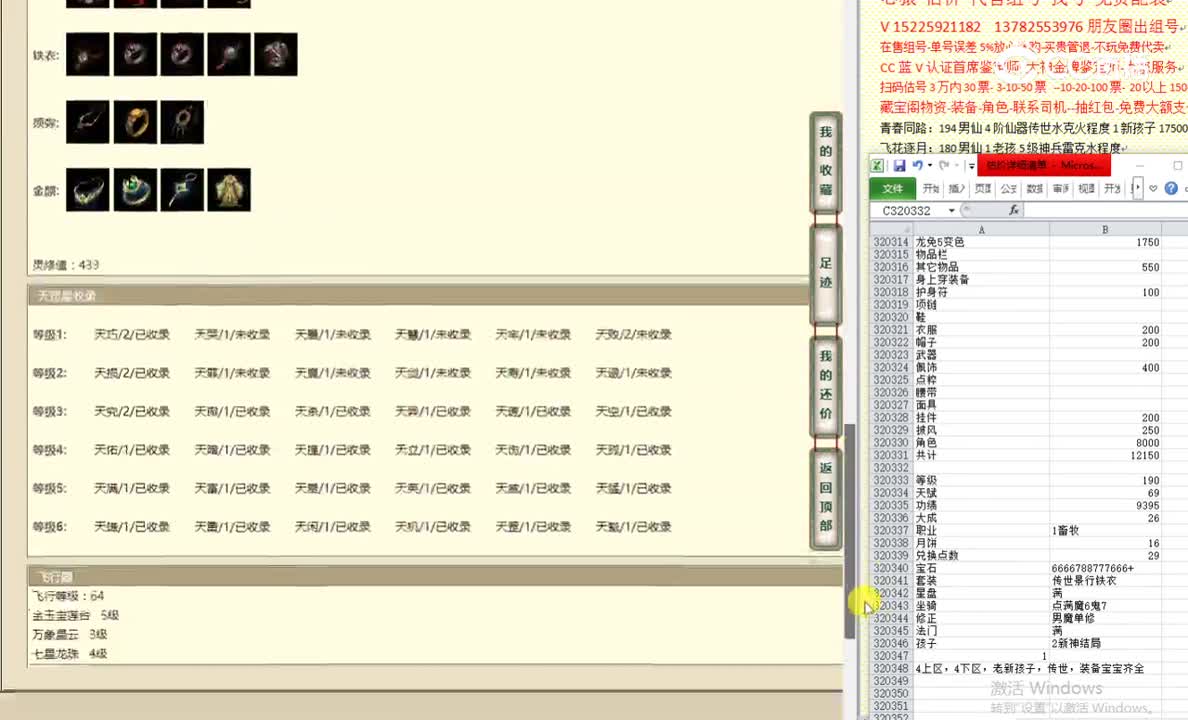Select the 角色 cell in column A
This screenshot has height=720, width=1188.
pos(981,443)
